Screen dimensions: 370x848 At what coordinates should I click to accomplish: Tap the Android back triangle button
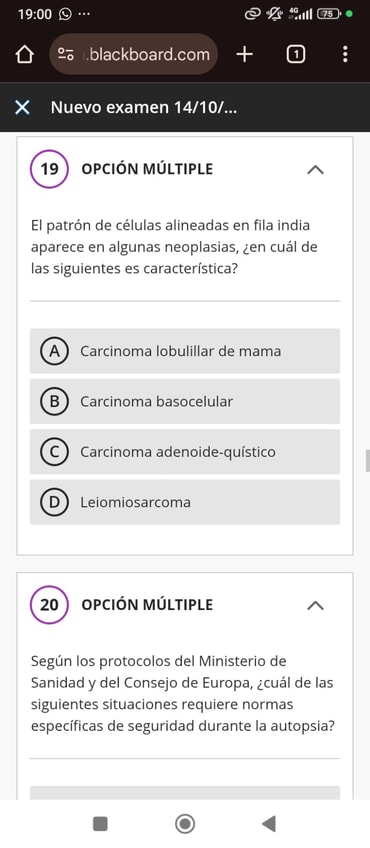tap(269, 824)
